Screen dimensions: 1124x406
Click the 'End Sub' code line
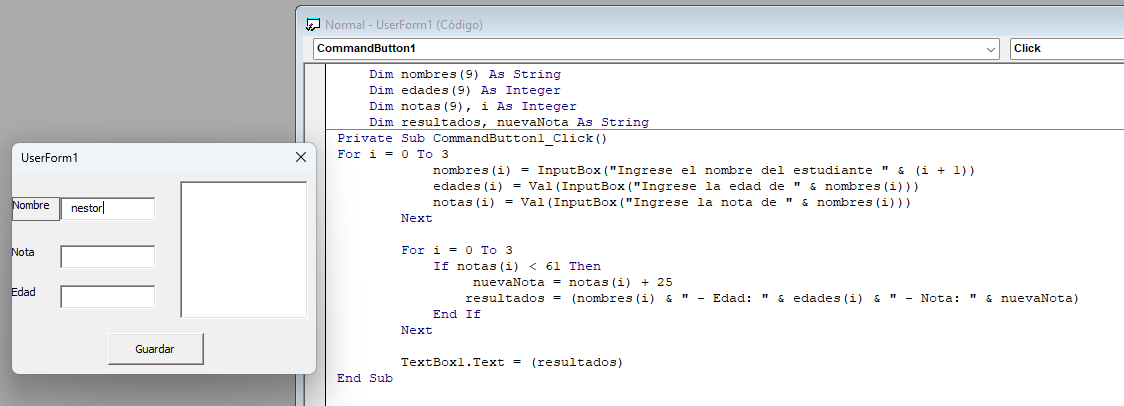365,378
